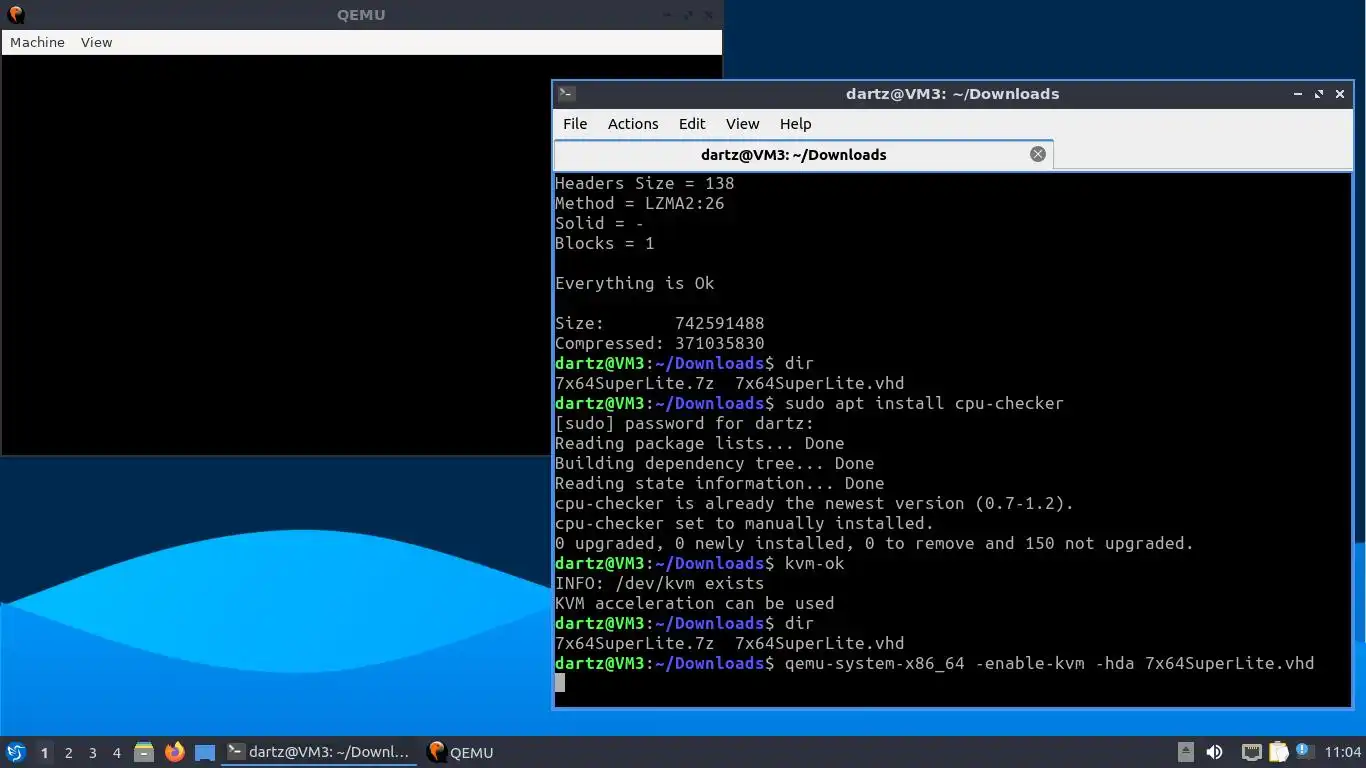Click 'KVM acceleration can be used' line
Image resolution: width=1366 pixels, height=768 pixels.
[695, 603]
